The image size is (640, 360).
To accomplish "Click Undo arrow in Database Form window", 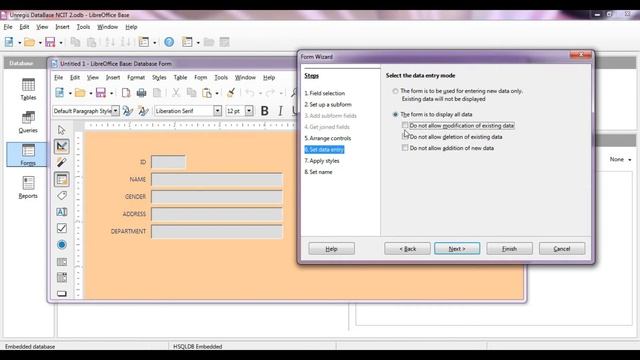I will coord(250,93).
